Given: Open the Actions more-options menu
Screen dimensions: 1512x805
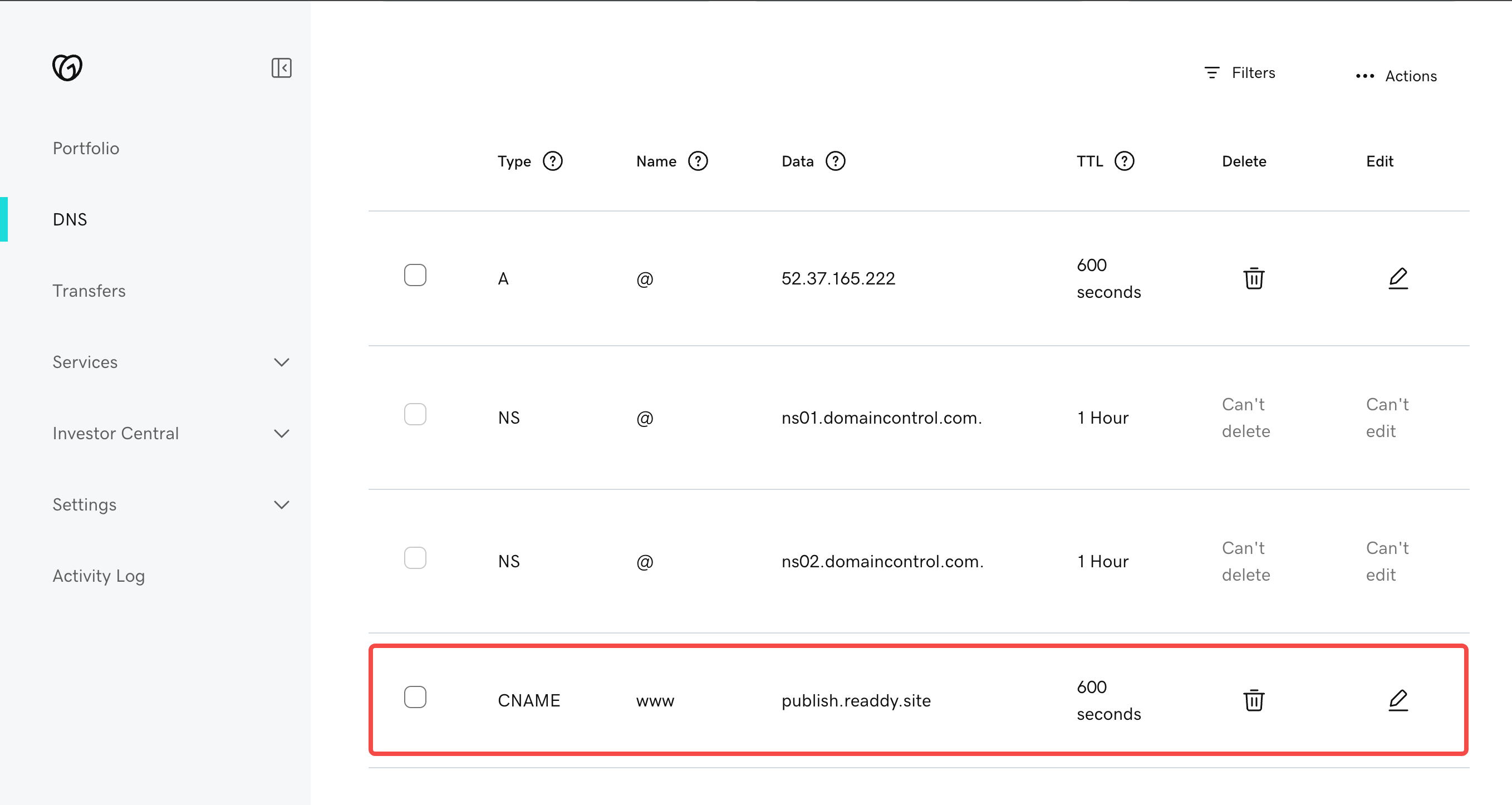Looking at the screenshot, I should [x=1396, y=76].
